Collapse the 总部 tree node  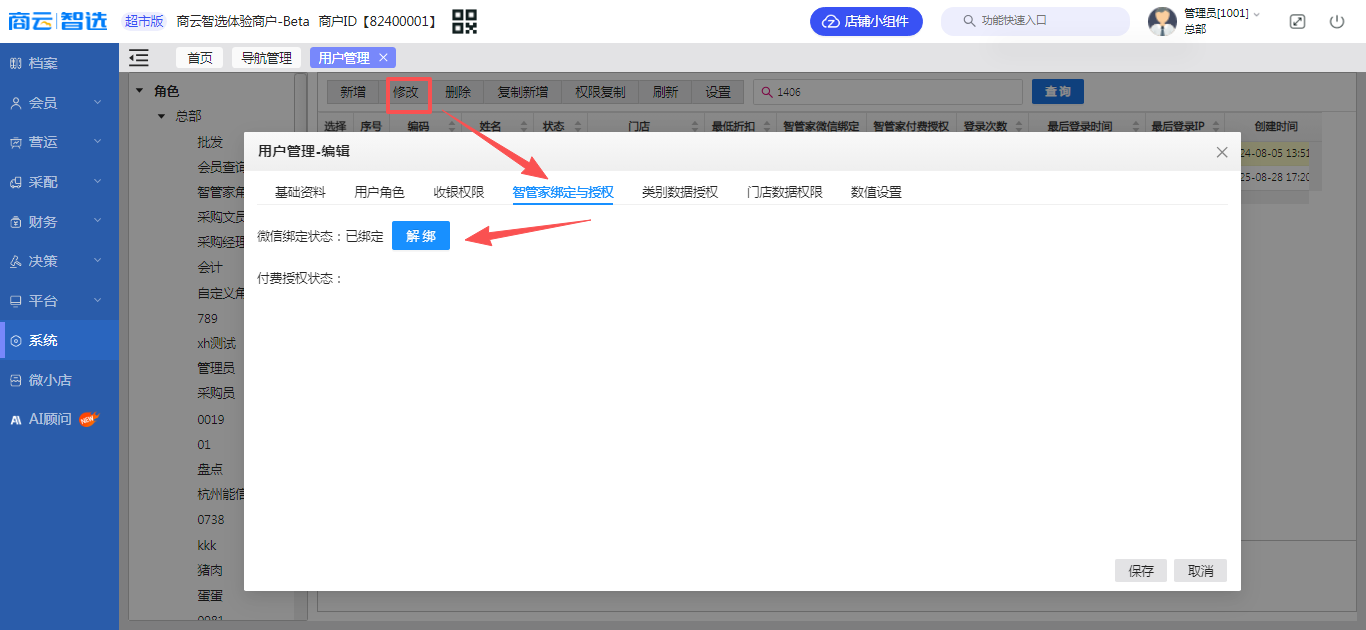click(161, 116)
